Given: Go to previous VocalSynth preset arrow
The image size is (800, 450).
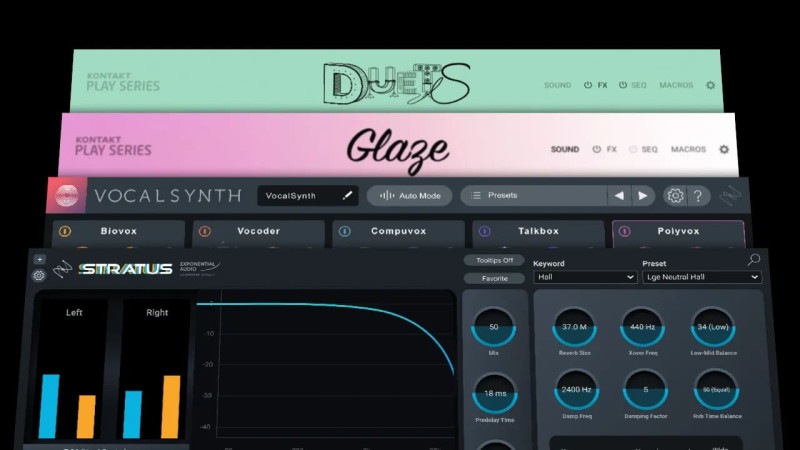Looking at the screenshot, I should (619, 195).
